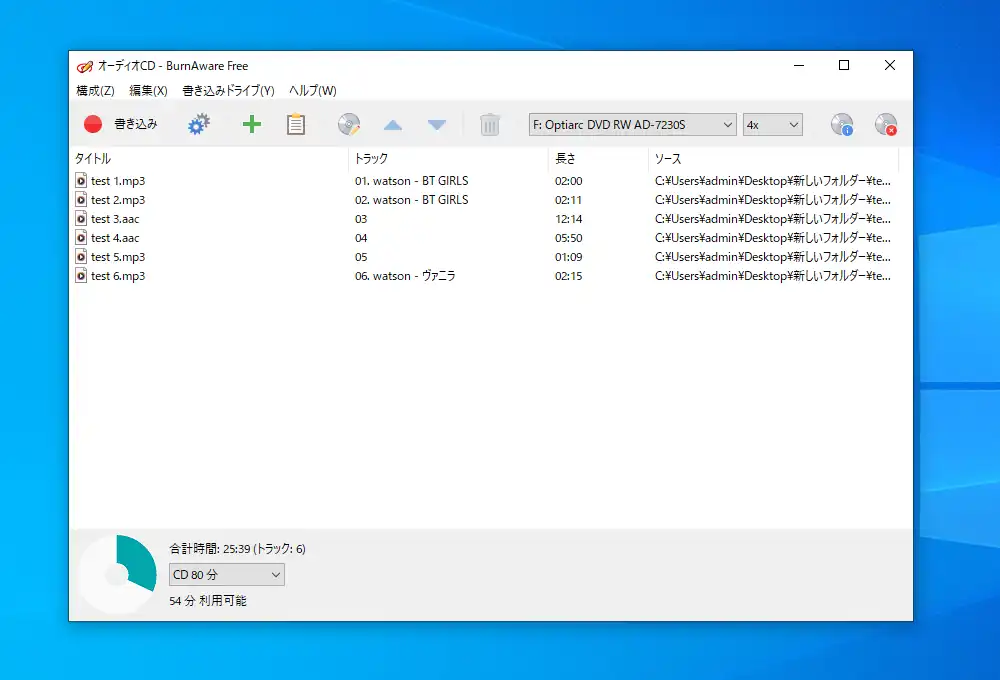Move selected track up with blue arrow
This screenshot has width=1000, height=680.
point(392,124)
